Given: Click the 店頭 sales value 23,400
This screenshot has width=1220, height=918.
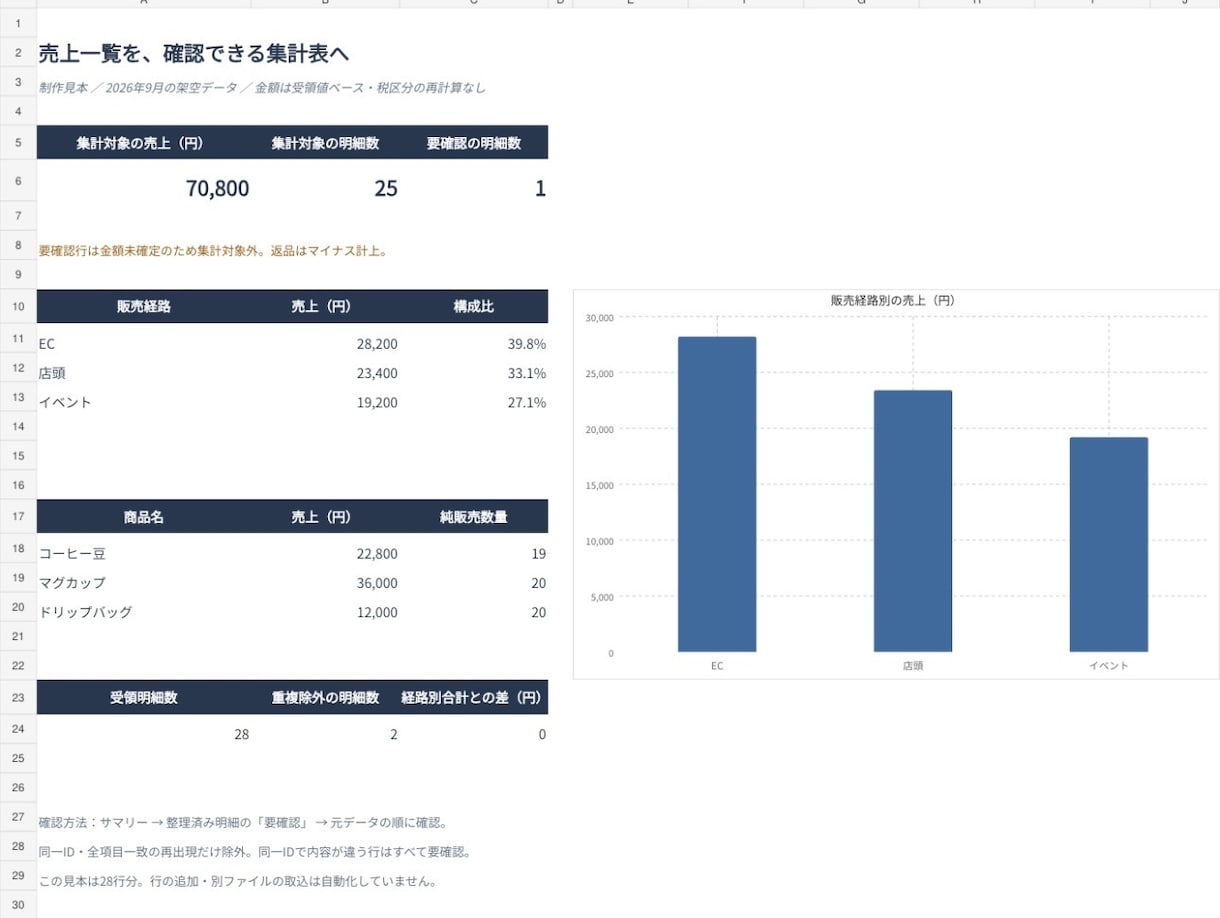Looking at the screenshot, I should 376,373.
